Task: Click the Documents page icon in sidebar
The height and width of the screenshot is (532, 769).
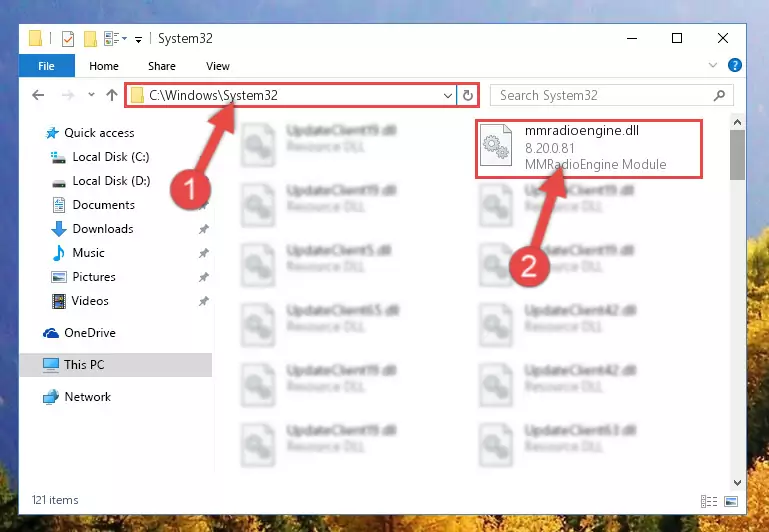Action: point(59,205)
